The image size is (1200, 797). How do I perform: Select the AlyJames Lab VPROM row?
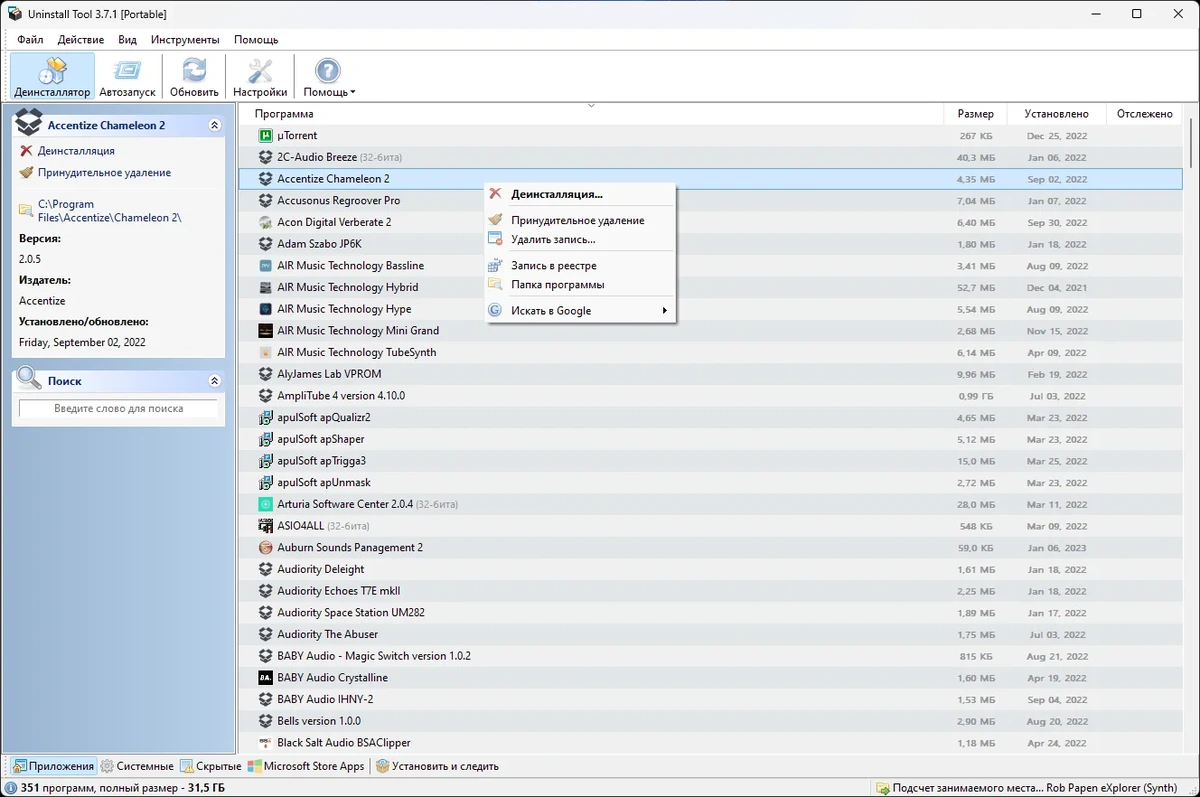click(710, 375)
